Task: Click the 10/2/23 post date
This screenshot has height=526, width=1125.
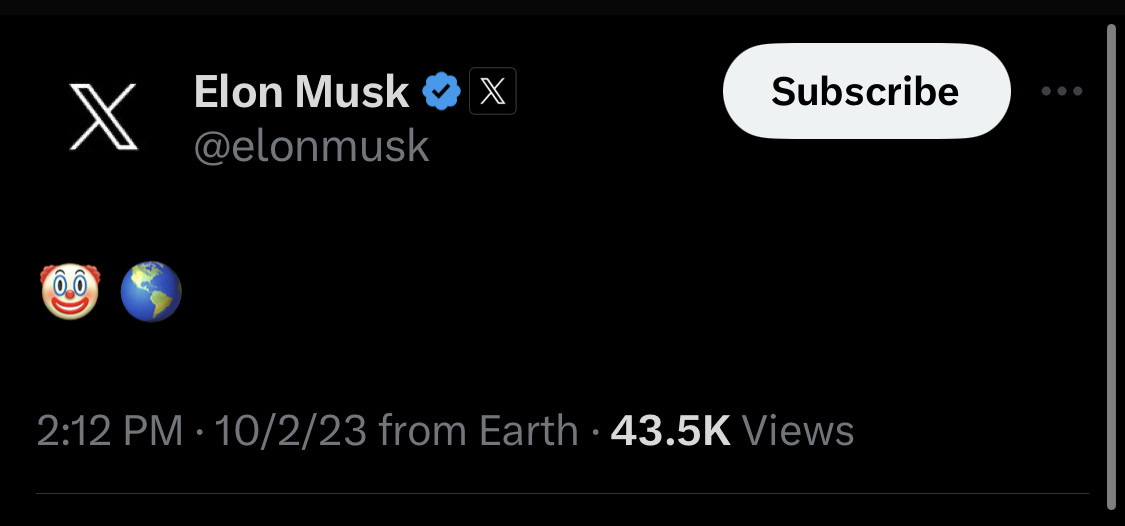Action: pyautogui.click(x=291, y=431)
